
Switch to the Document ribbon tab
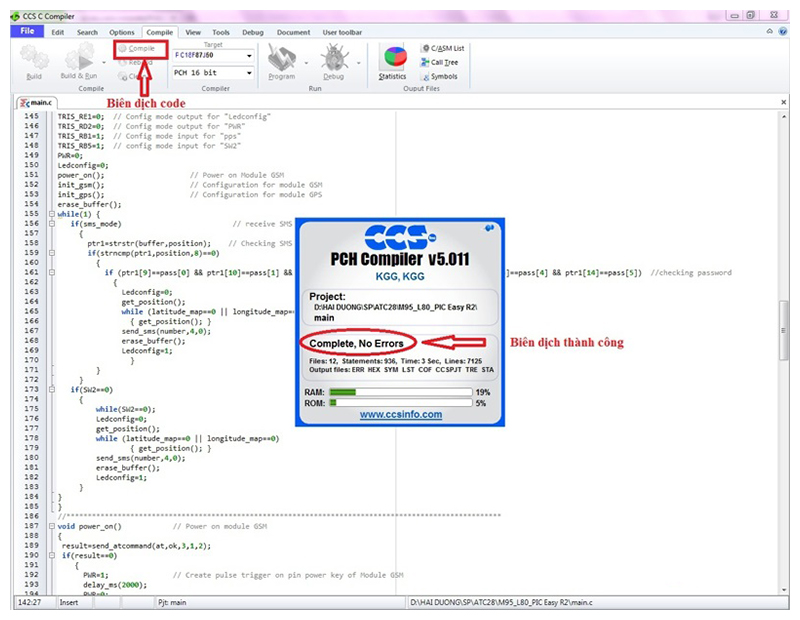[x=293, y=32]
